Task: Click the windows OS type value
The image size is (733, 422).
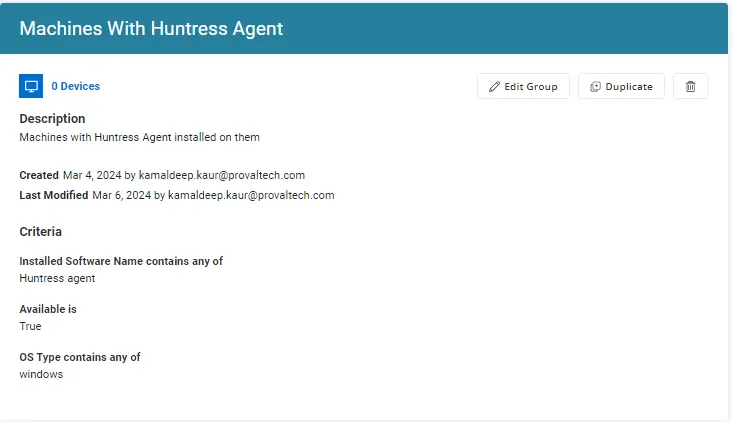Action: [x=41, y=374]
